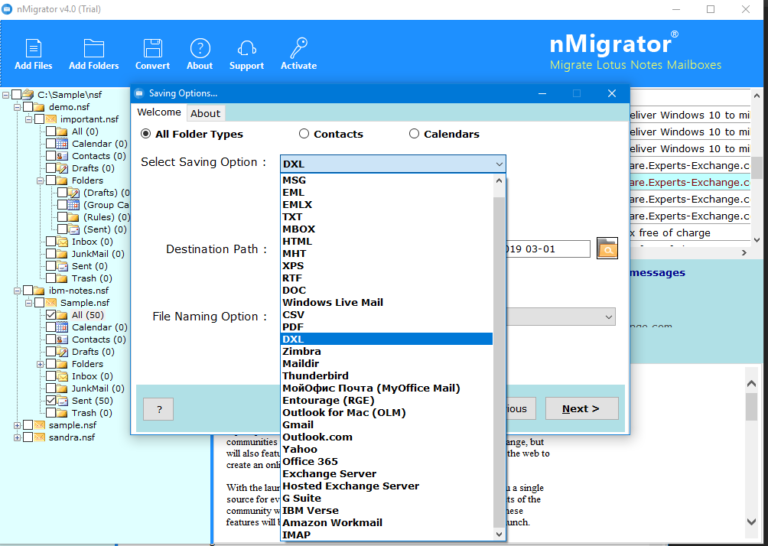Click the dropdown list scroll up arrow
Image resolution: width=768 pixels, height=546 pixels.
pyautogui.click(x=499, y=180)
